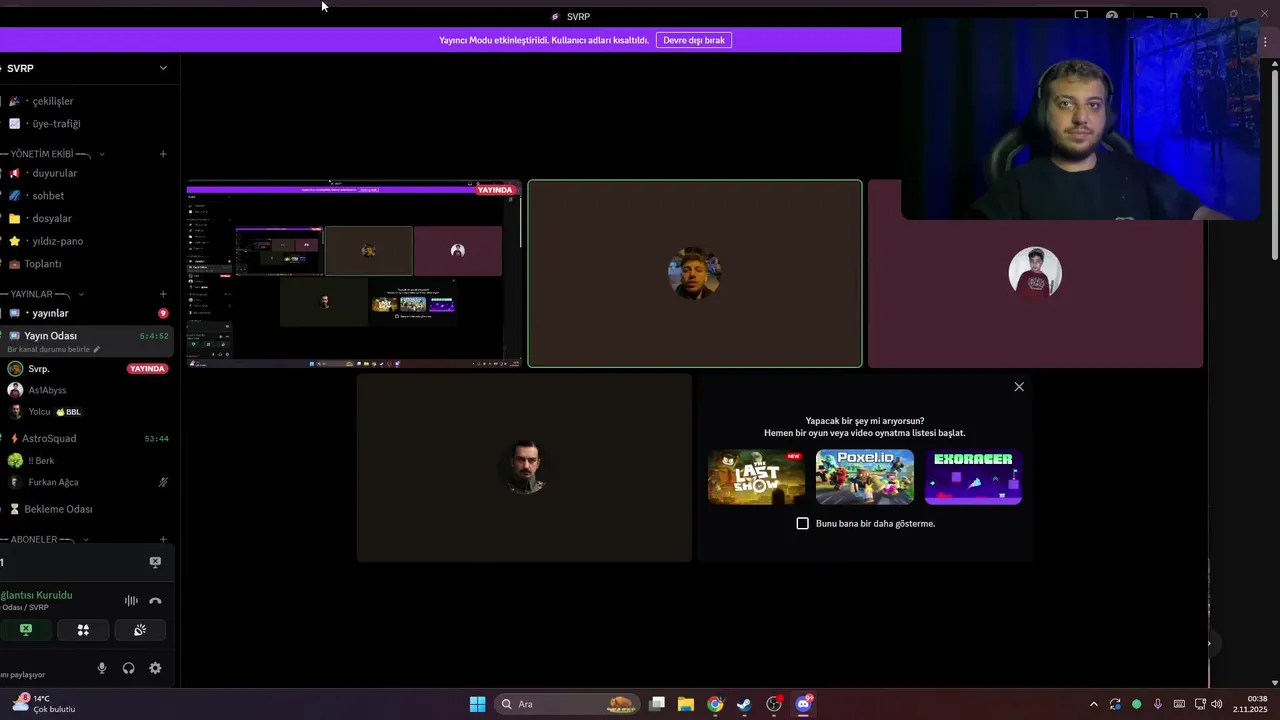Screen dimensions: 1280x720
Task: Open the SVRP server dropdown menu
Action: (x=163, y=68)
